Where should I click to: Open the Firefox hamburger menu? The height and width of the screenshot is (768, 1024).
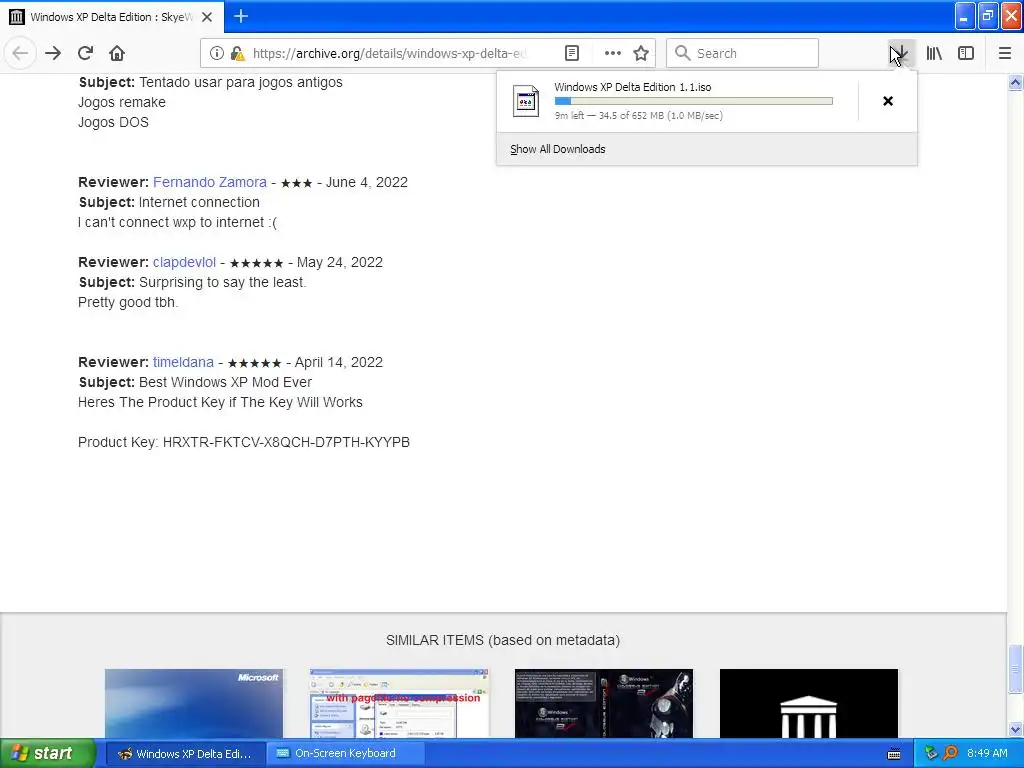pyautogui.click(x=1004, y=53)
